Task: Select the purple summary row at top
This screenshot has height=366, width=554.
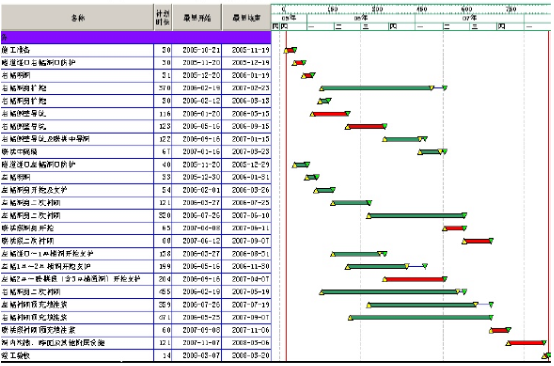Action: [x=136, y=37]
